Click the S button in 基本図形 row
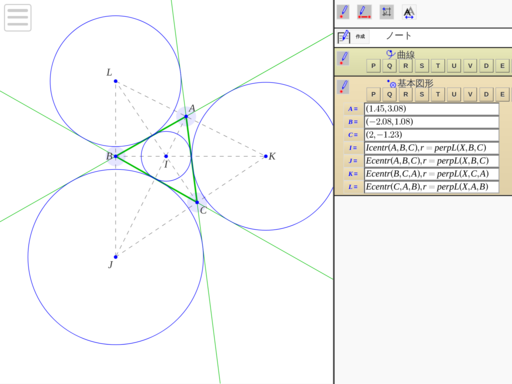The width and height of the screenshot is (512, 384). point(422,94)
